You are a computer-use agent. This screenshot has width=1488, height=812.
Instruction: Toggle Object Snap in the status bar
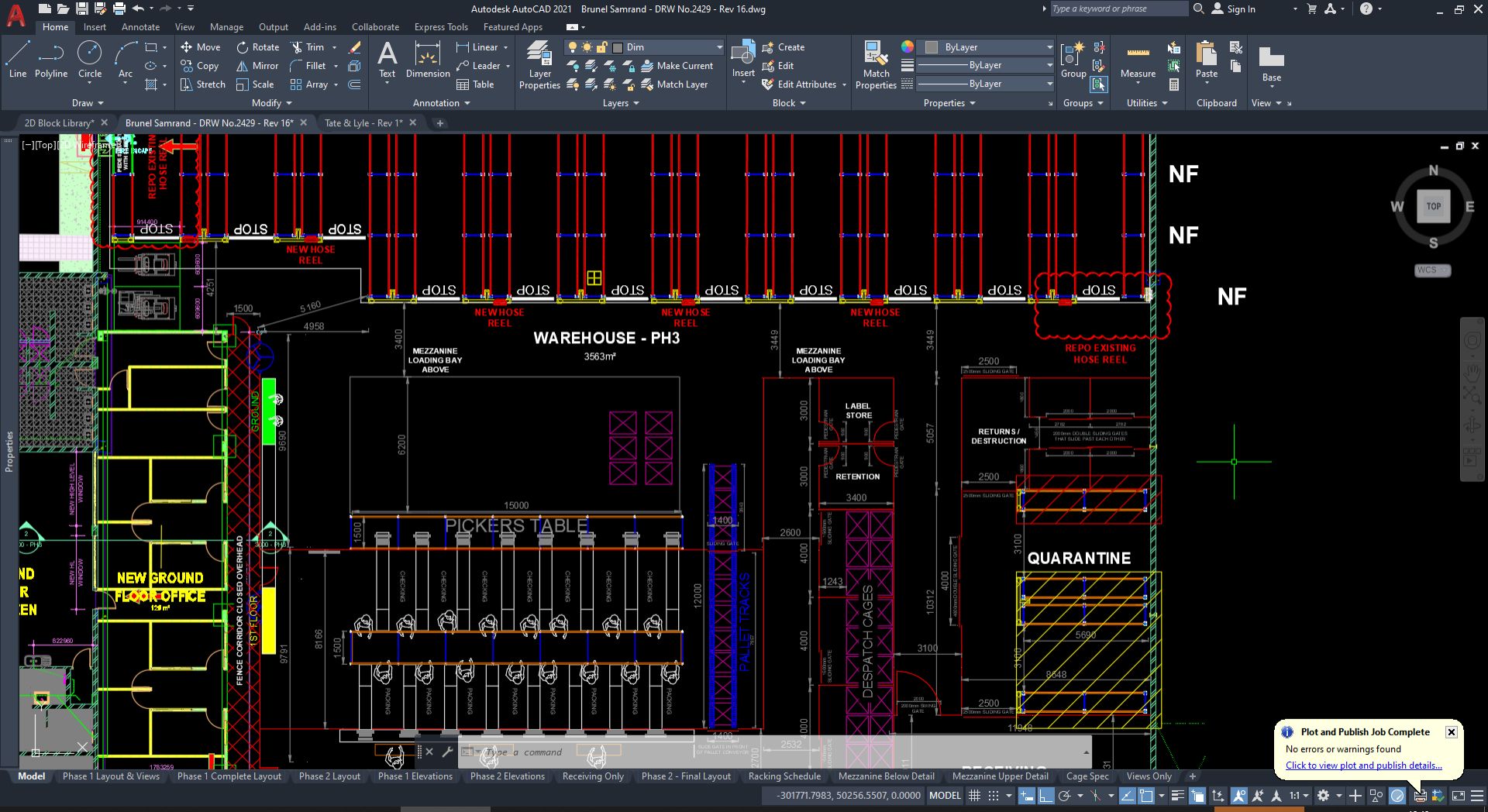[x=1095, y=795]
